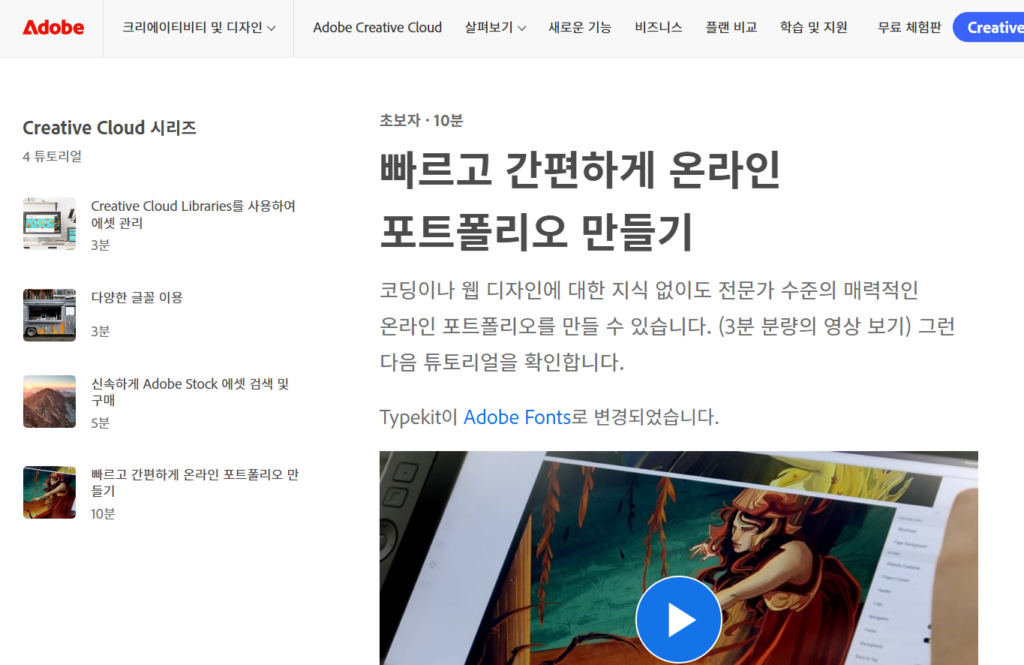Screen dimensions: 1024x665
Task: Open the mountain thumbnail for the Adobe Stock tutorial
Action: pyautogui.click(x=49, y=400)
